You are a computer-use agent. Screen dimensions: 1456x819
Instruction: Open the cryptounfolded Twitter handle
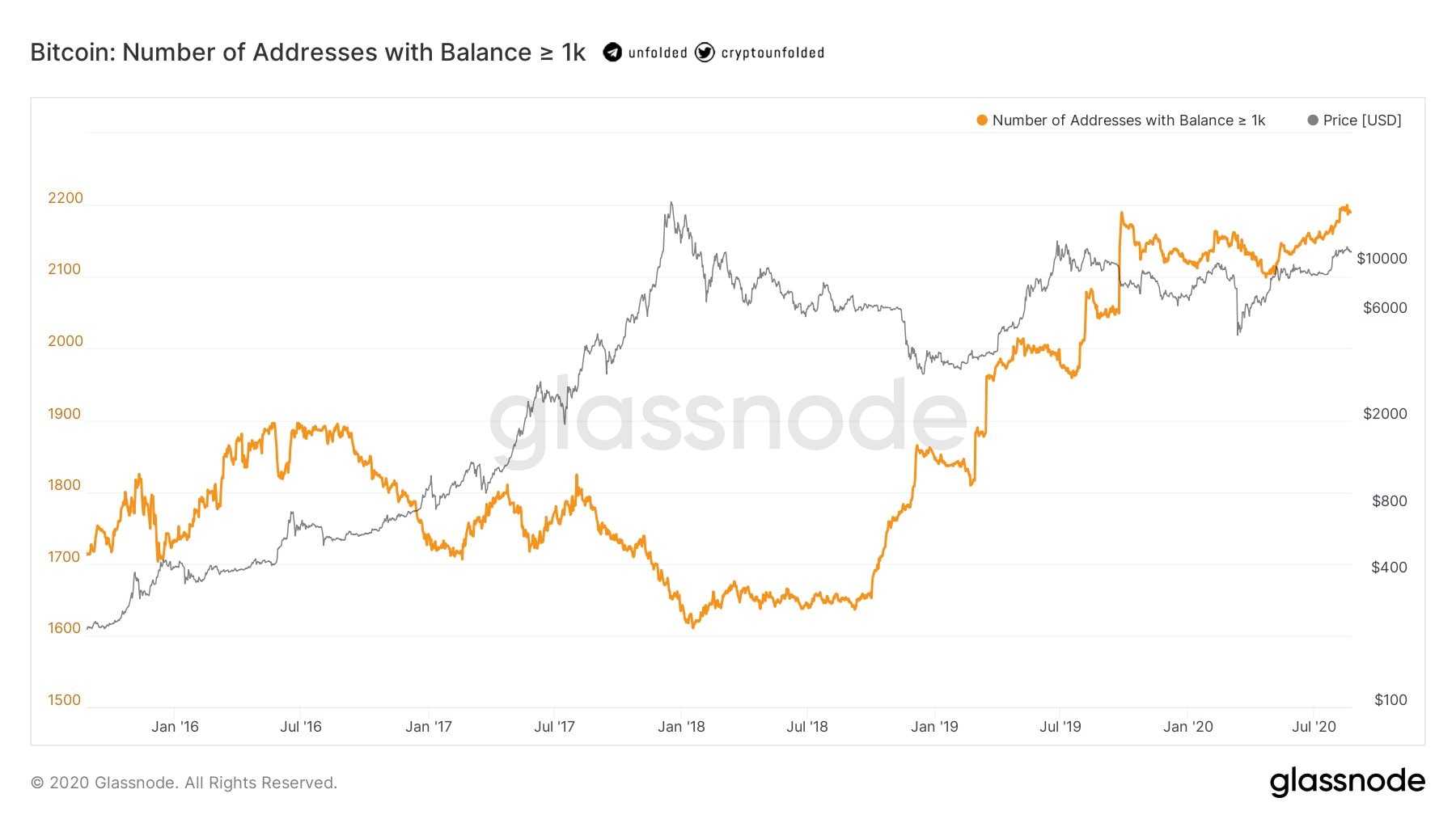pos(772,53)
